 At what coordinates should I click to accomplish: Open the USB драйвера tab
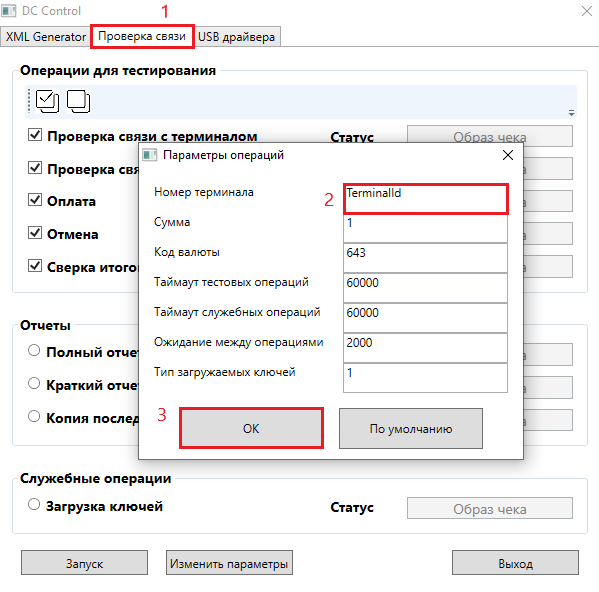(x=236, y=37)
